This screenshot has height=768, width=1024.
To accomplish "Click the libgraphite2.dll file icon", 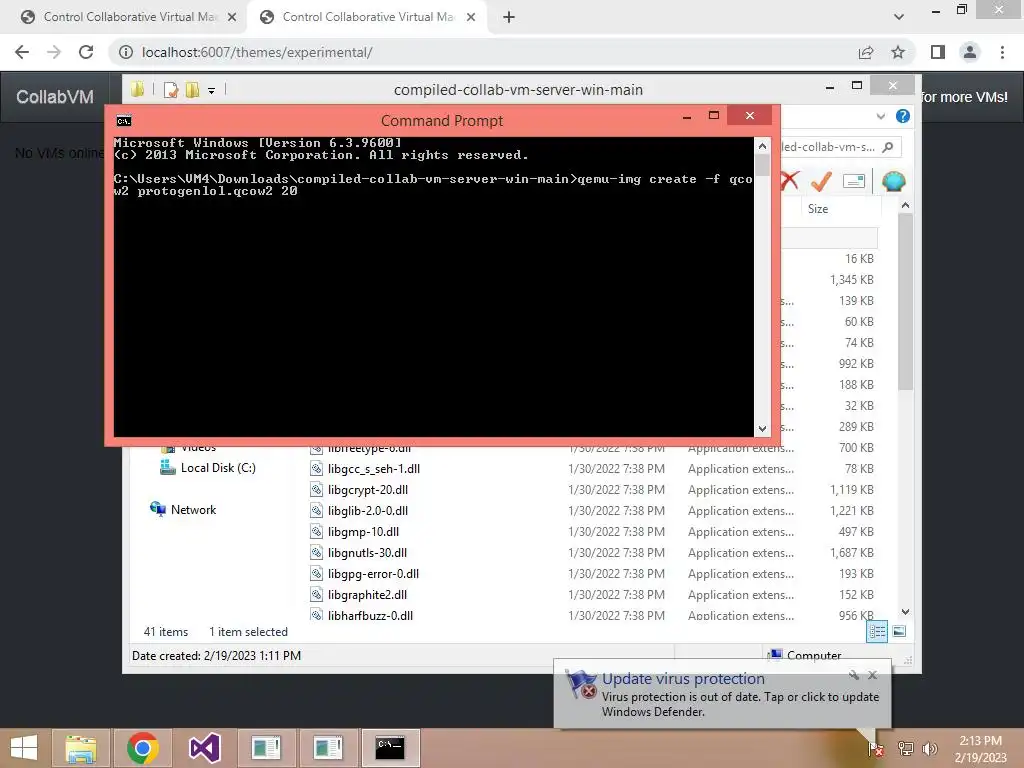I will point(316,595).
